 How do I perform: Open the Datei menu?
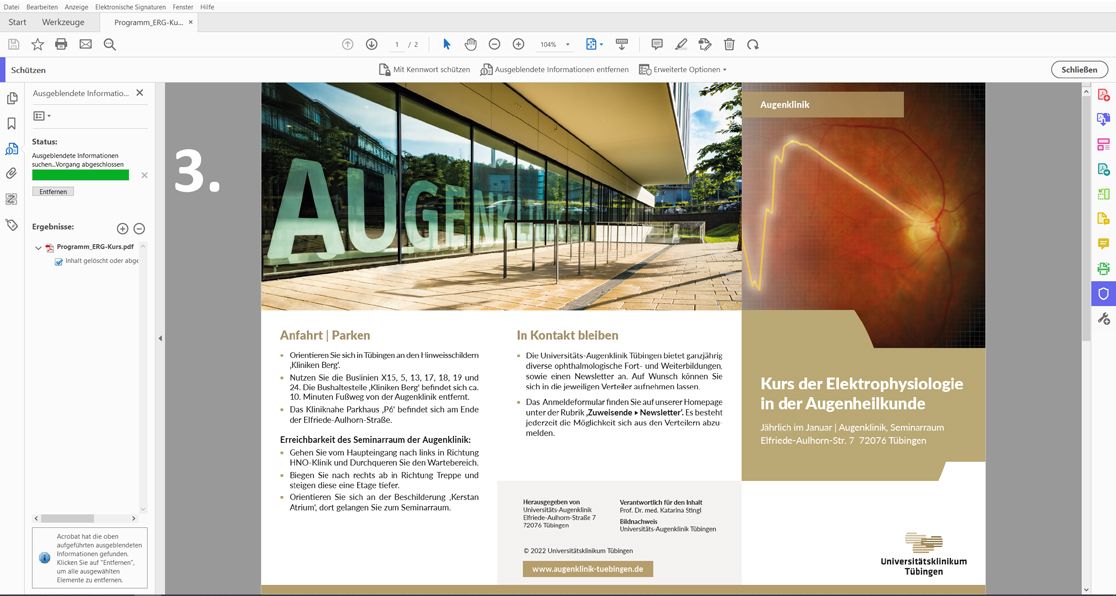12,6
